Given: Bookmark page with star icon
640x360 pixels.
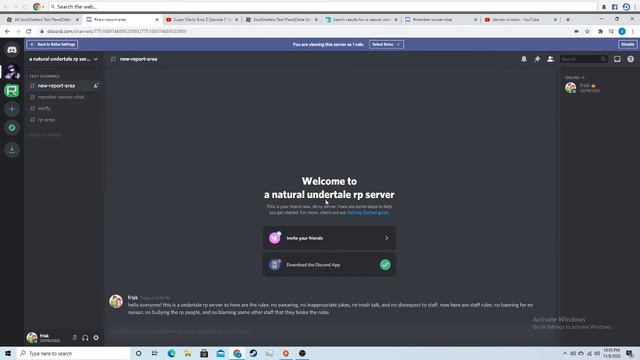Looking at the screenshot, I should tap(587, 31).
